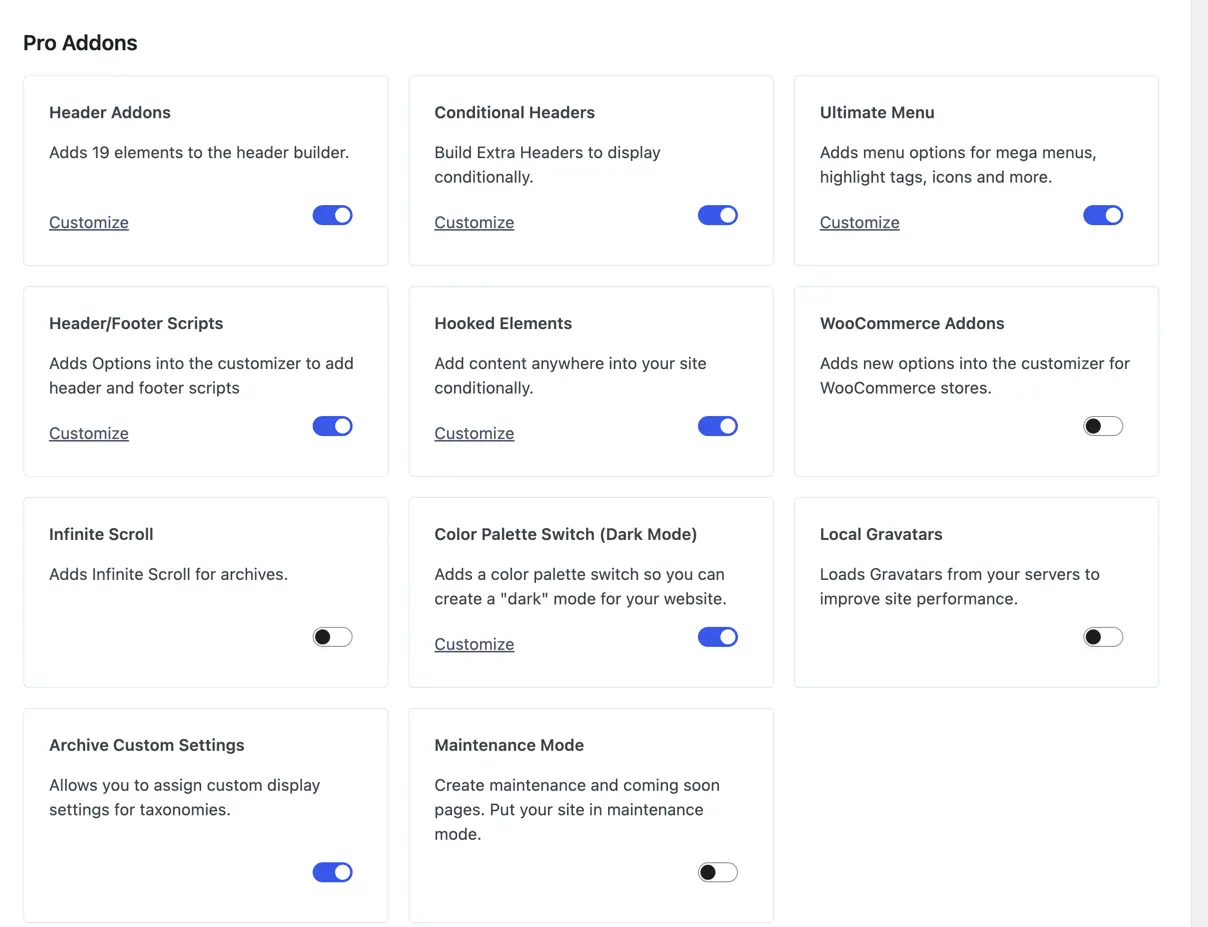Disable Color Palette Switch (Dark Mode)
This screenshot has height=927, width=1208.
718,637
